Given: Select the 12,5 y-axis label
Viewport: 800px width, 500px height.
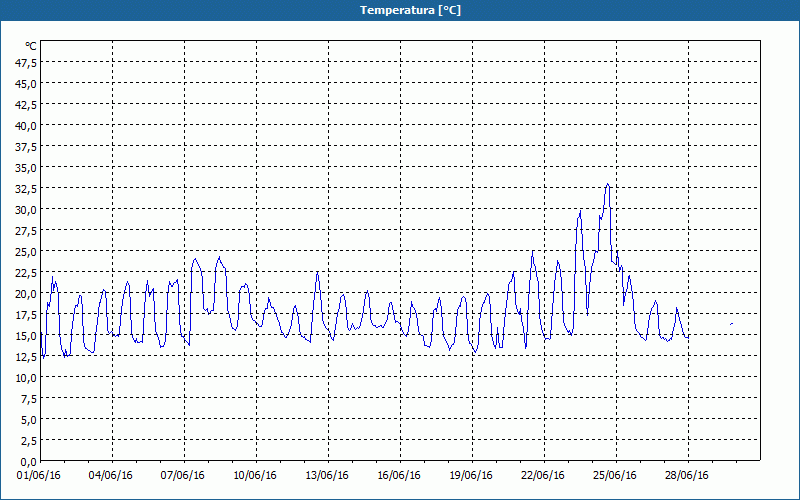Looking at the screenshot, I should (26, 357).
